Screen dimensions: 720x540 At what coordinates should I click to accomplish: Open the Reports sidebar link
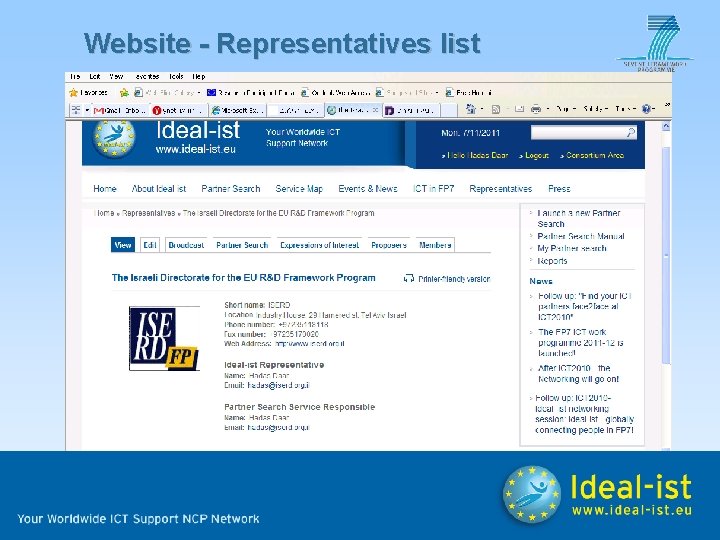click(x=552, y=261)
